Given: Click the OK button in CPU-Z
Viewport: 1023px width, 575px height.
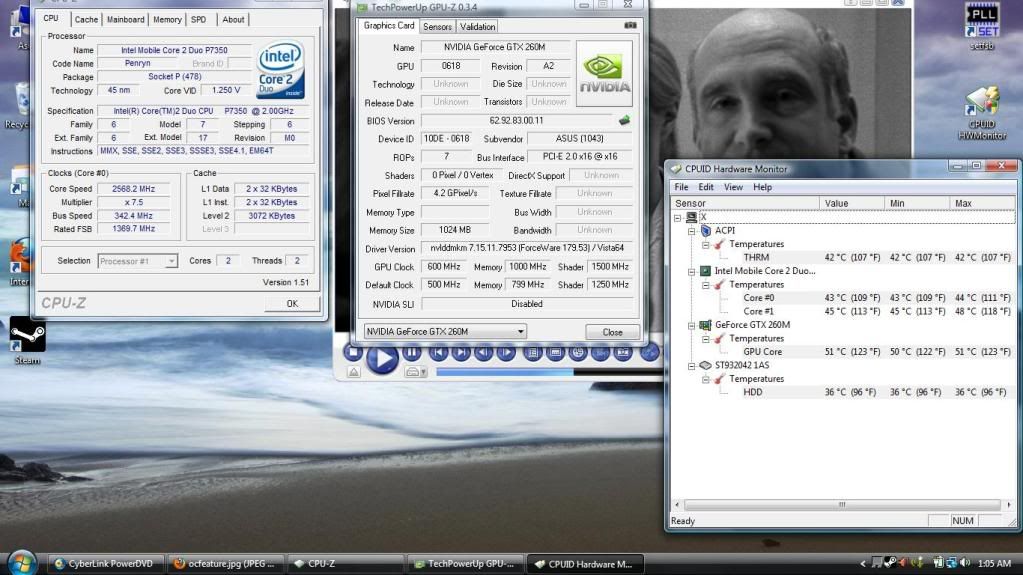Looking at the screenshot, I should [x=292, y=303].
